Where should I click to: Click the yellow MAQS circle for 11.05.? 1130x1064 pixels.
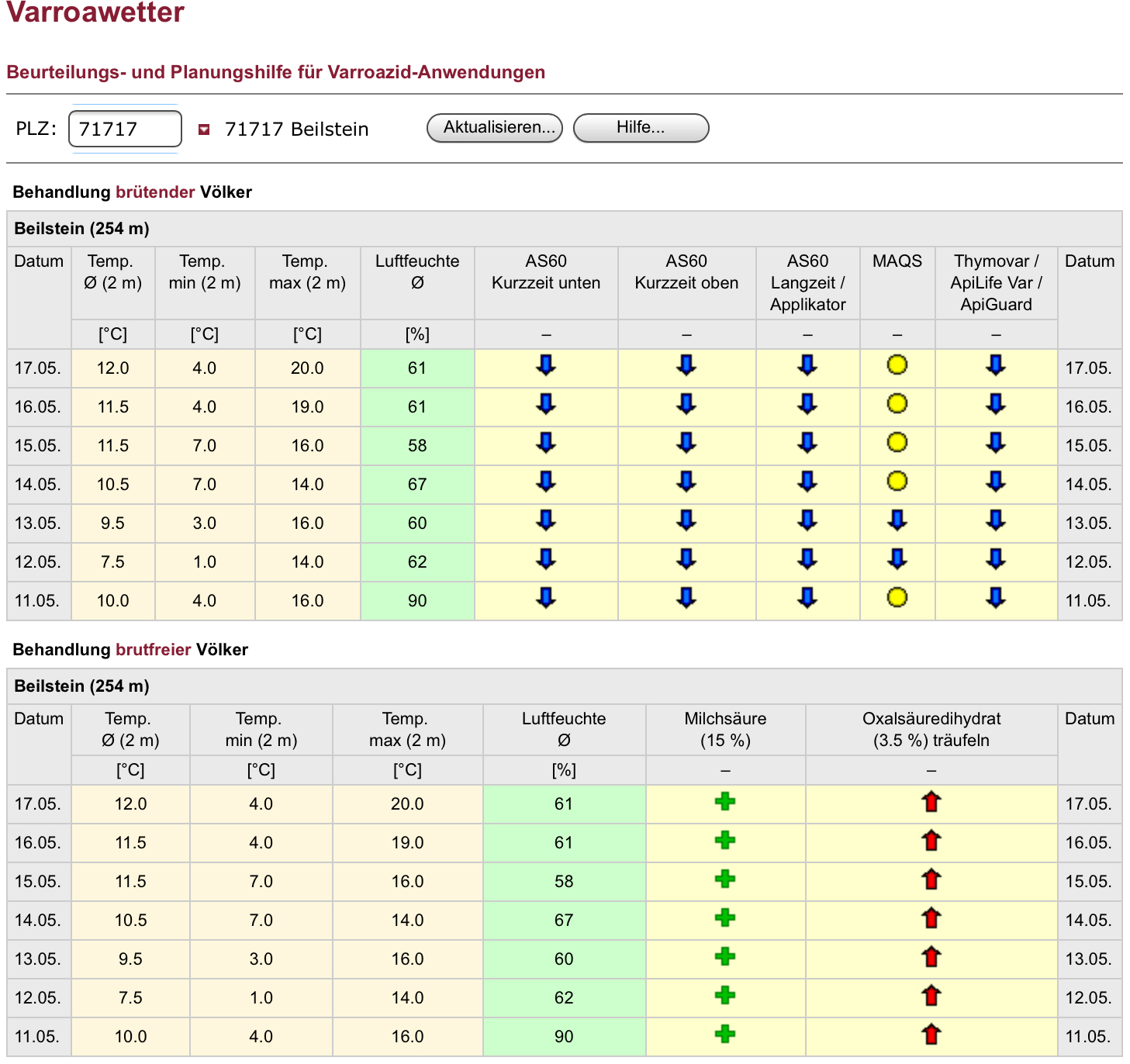(x=897, y=597)
